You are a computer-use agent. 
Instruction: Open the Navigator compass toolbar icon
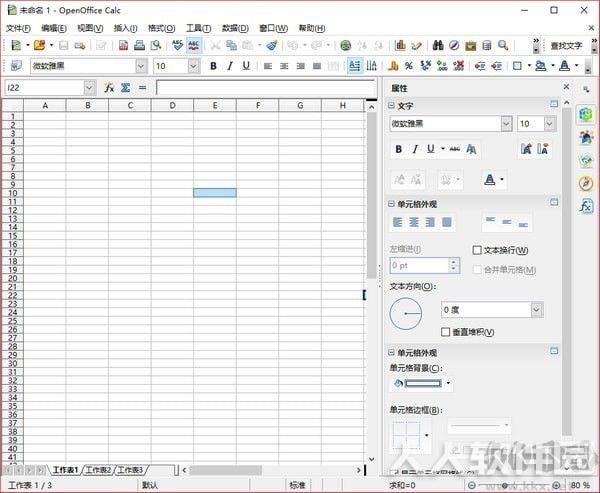click(x=454, y=45)
